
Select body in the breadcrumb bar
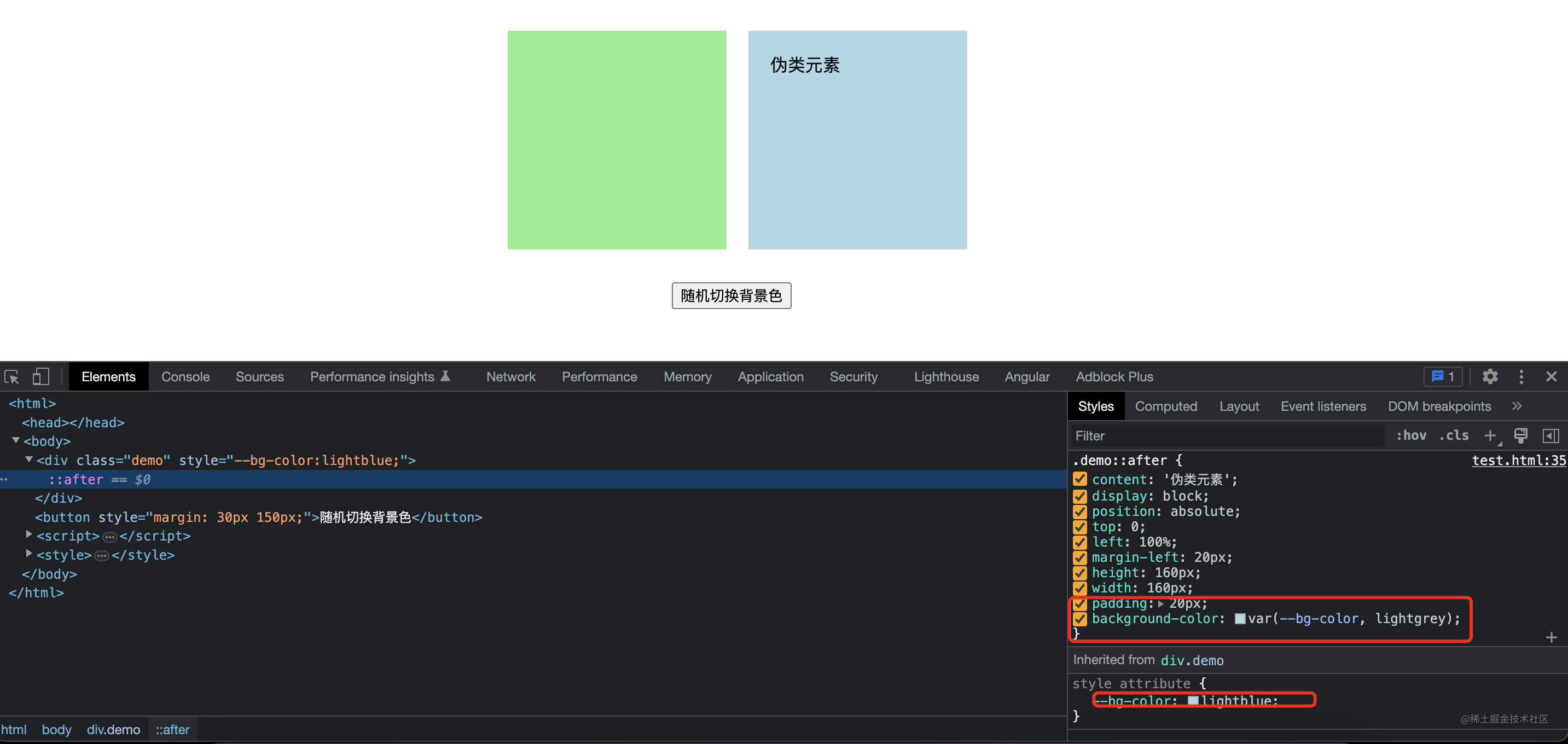click(x=56, y=729)
